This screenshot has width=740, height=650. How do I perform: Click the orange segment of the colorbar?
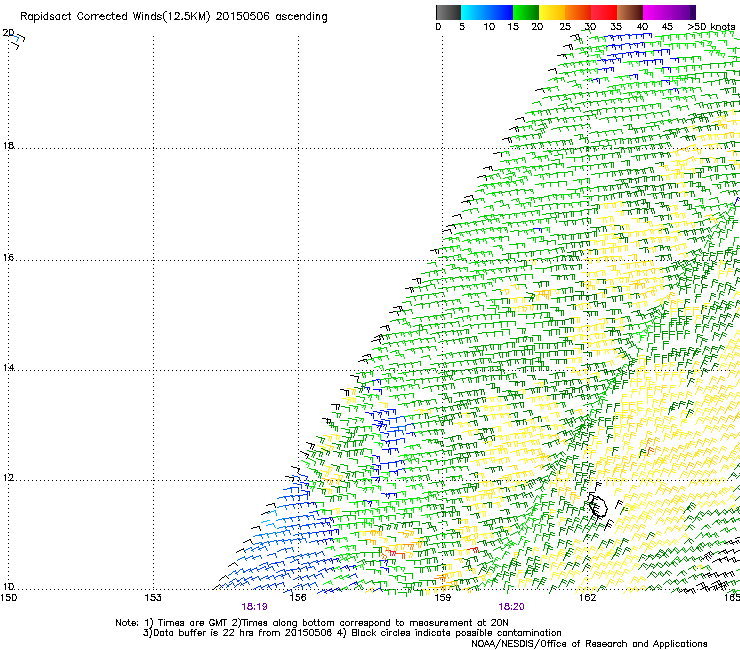[x=578, y=12]
